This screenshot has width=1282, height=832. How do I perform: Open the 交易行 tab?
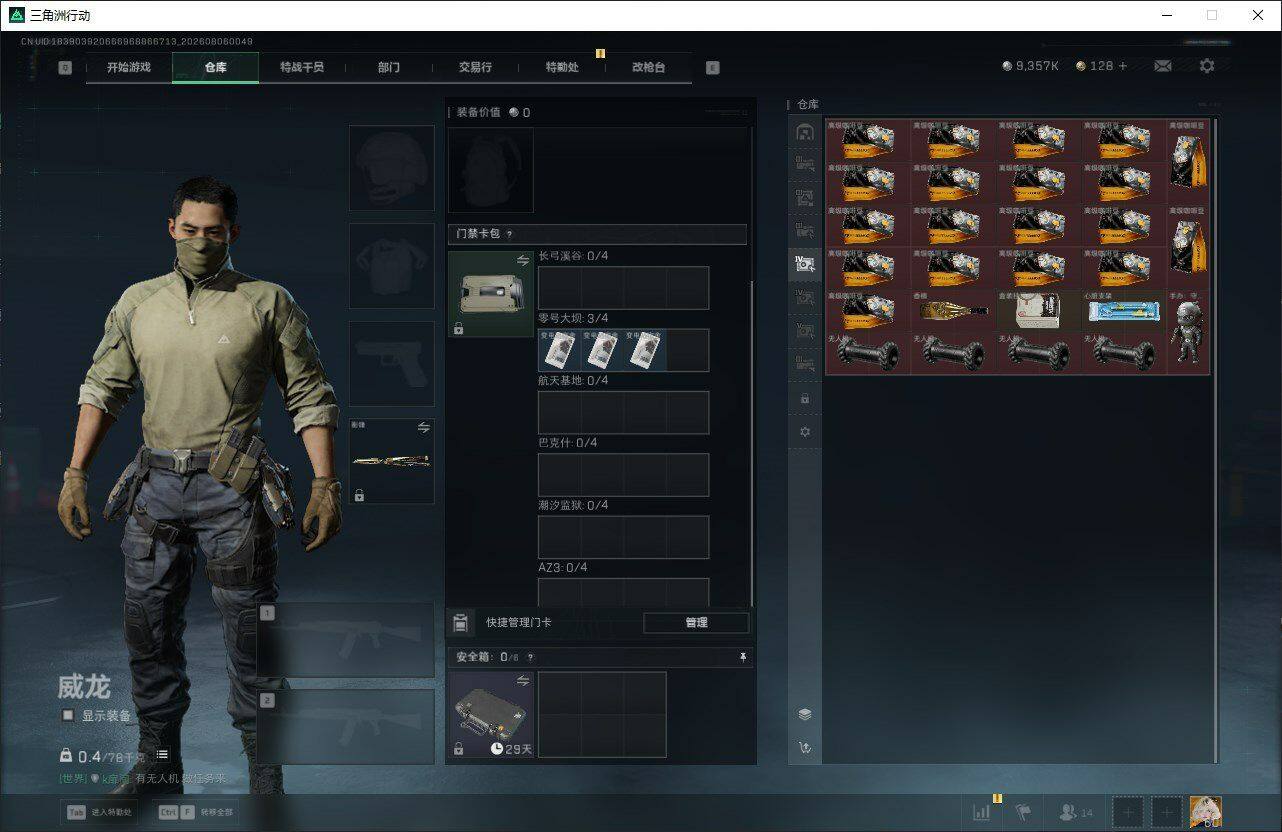click(475, 67)
